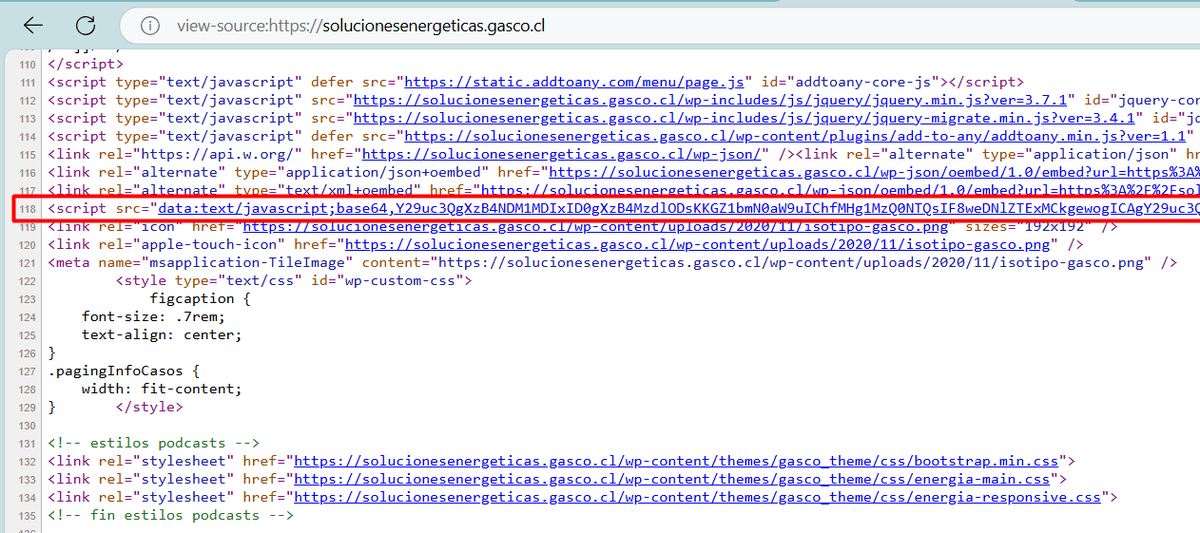
Task: Click the '</style>' closing tag
Action: (x=149, y=406)
